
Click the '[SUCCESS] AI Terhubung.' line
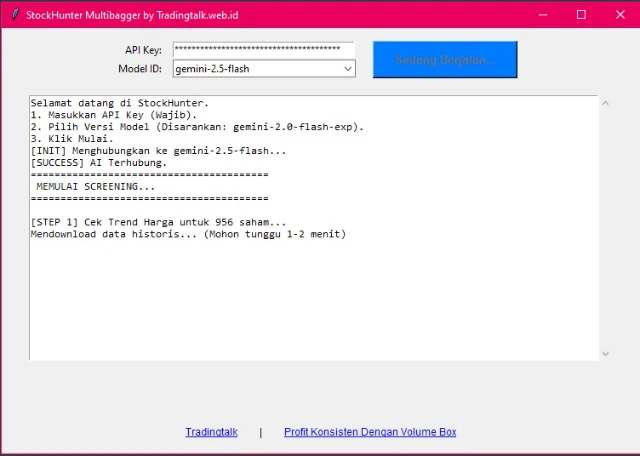(99, 162)
